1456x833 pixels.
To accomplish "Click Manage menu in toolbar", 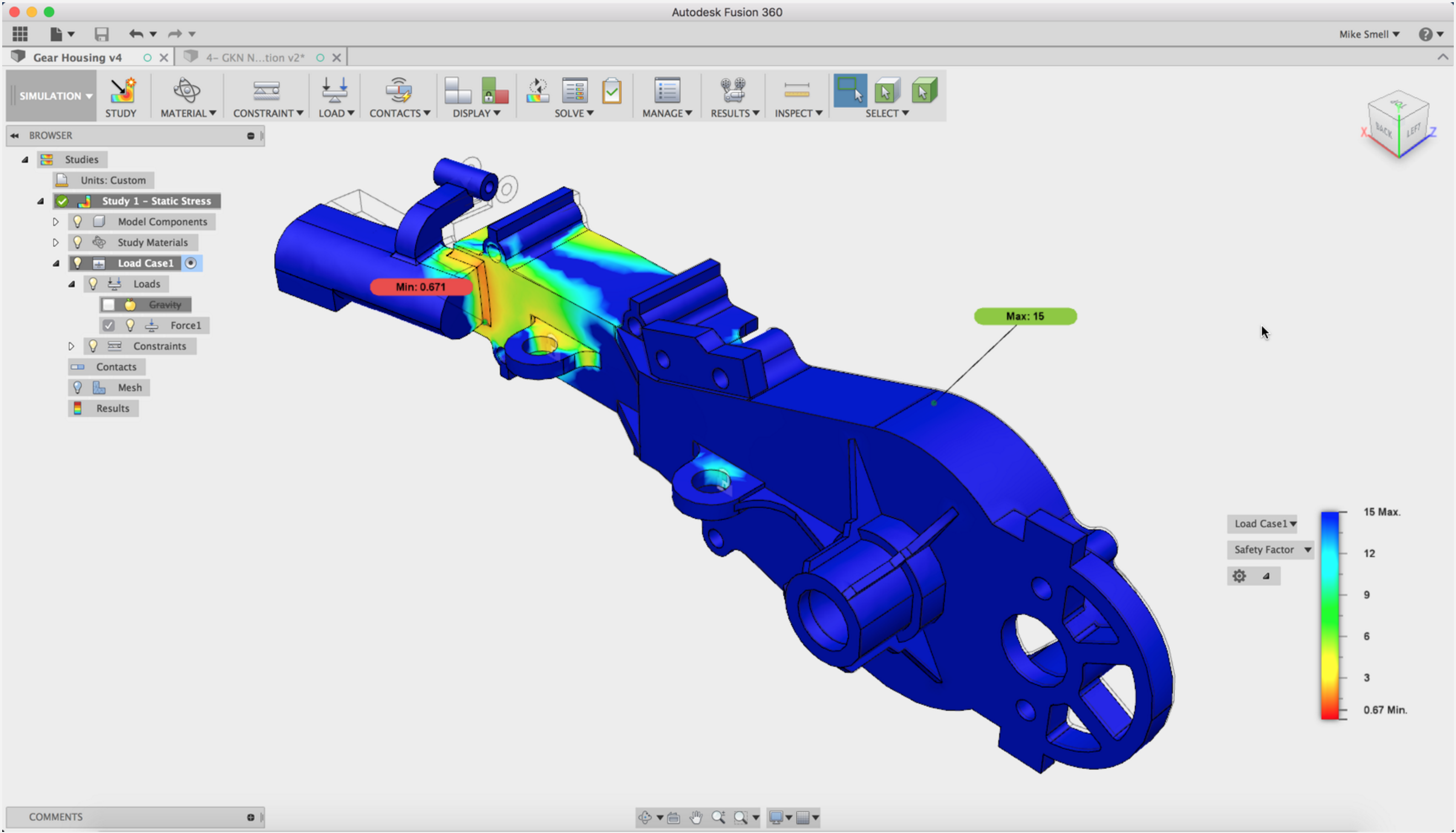I will [665, 112].
